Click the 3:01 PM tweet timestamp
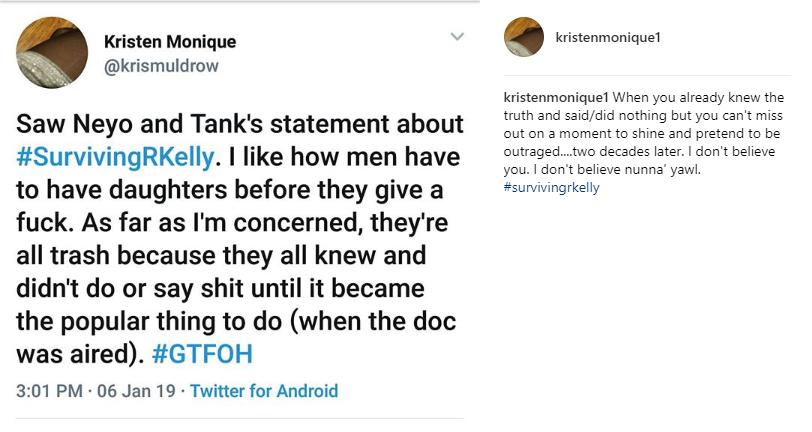 [x=50, y=391]
